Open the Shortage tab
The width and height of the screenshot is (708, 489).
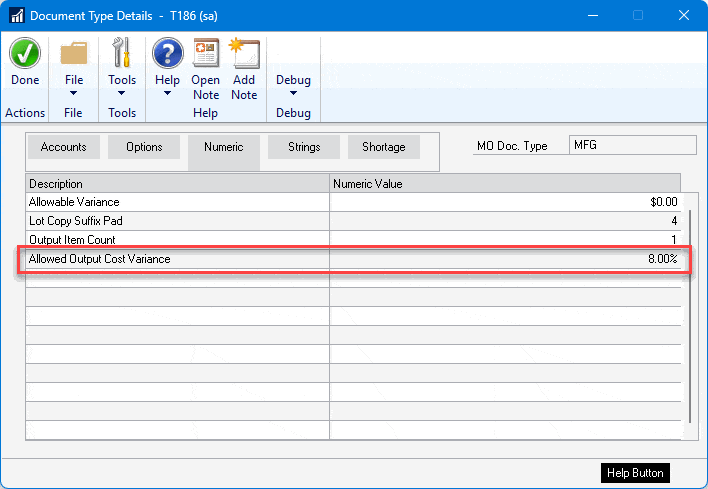coord(384,147)
